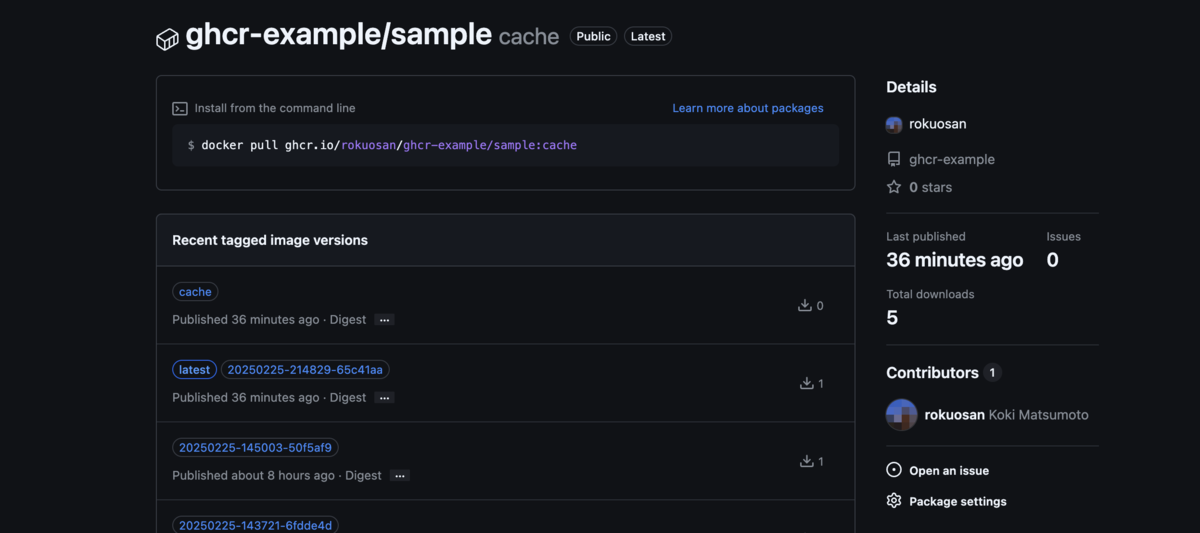Expand the Digest ellipsis in the 8 hours ago row
Image resolution: width=1200 pixels, height=533 pixels.
pyautogui.click(x=400, y=476)
